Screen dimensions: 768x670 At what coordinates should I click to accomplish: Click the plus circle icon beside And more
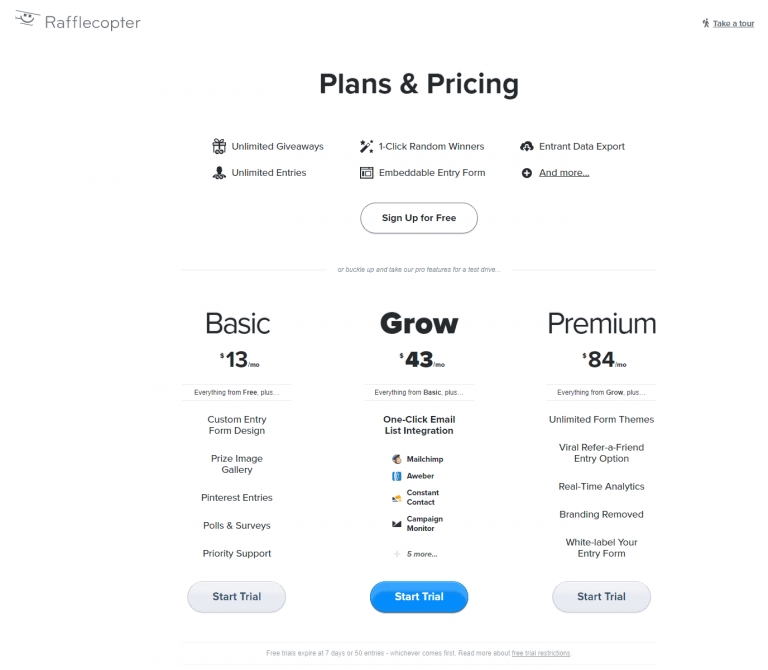click(527, 173)
